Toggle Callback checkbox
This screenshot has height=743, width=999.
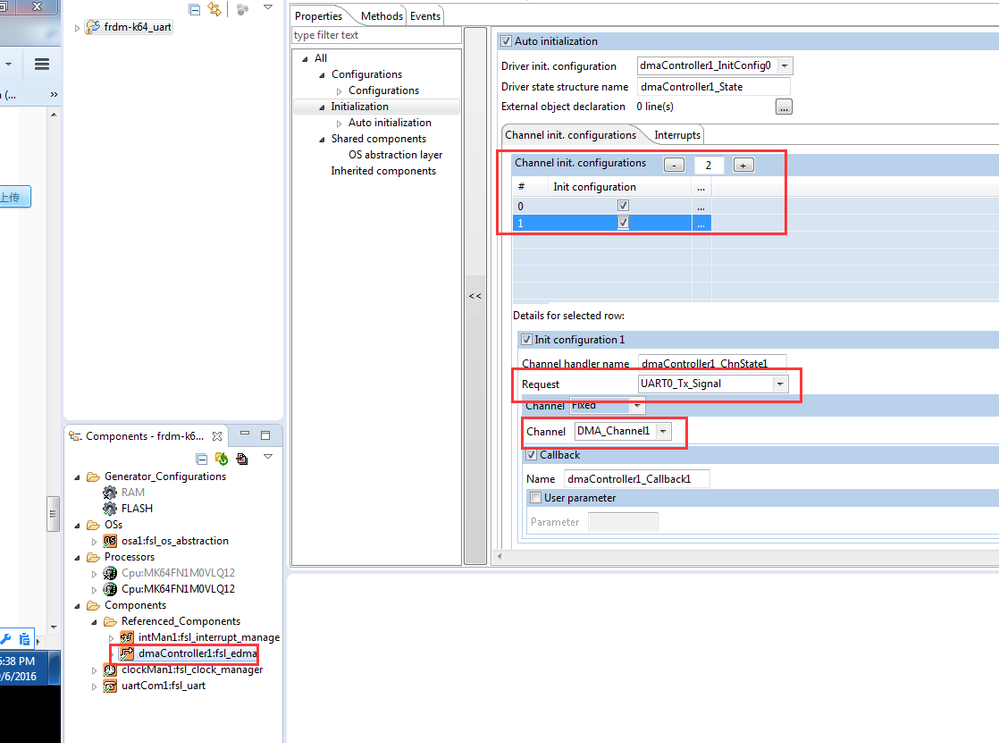pyautogui.click(x=531, y=455)
